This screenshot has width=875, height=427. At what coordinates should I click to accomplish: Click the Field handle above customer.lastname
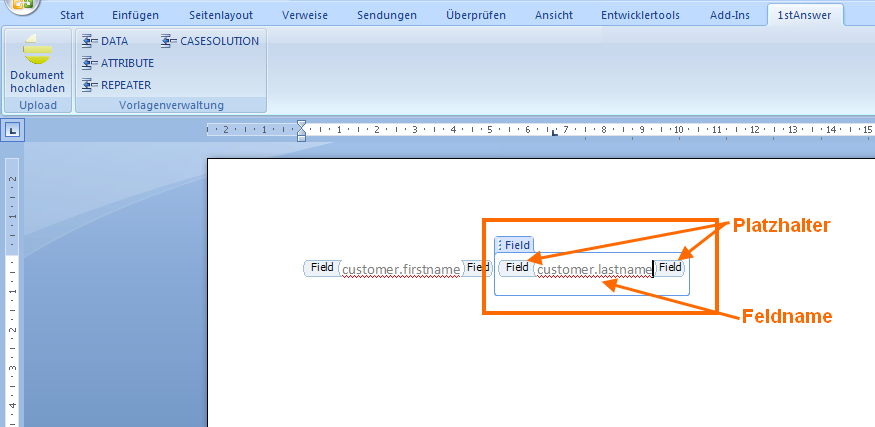(x=514, y=245)
